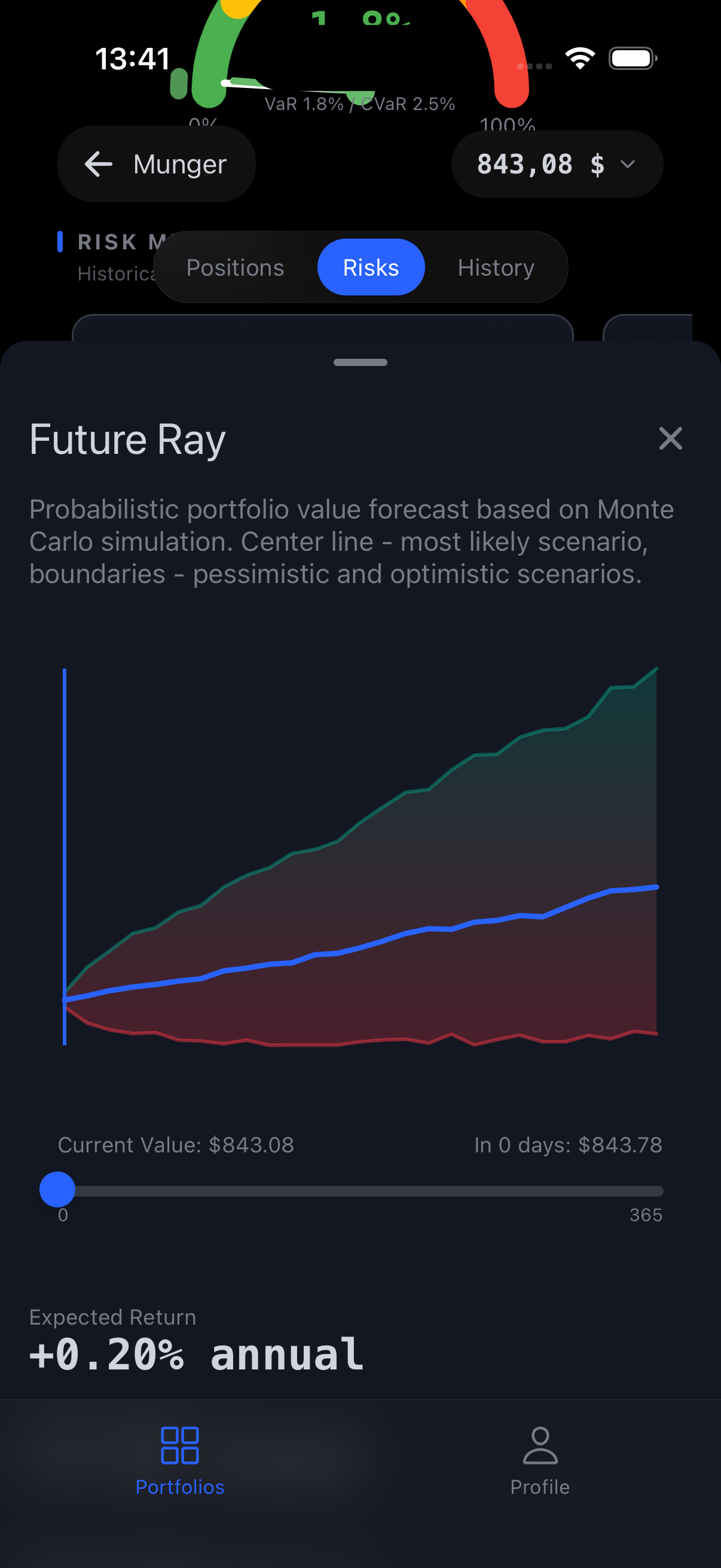Tap the forecast day slider knob

57,1190
